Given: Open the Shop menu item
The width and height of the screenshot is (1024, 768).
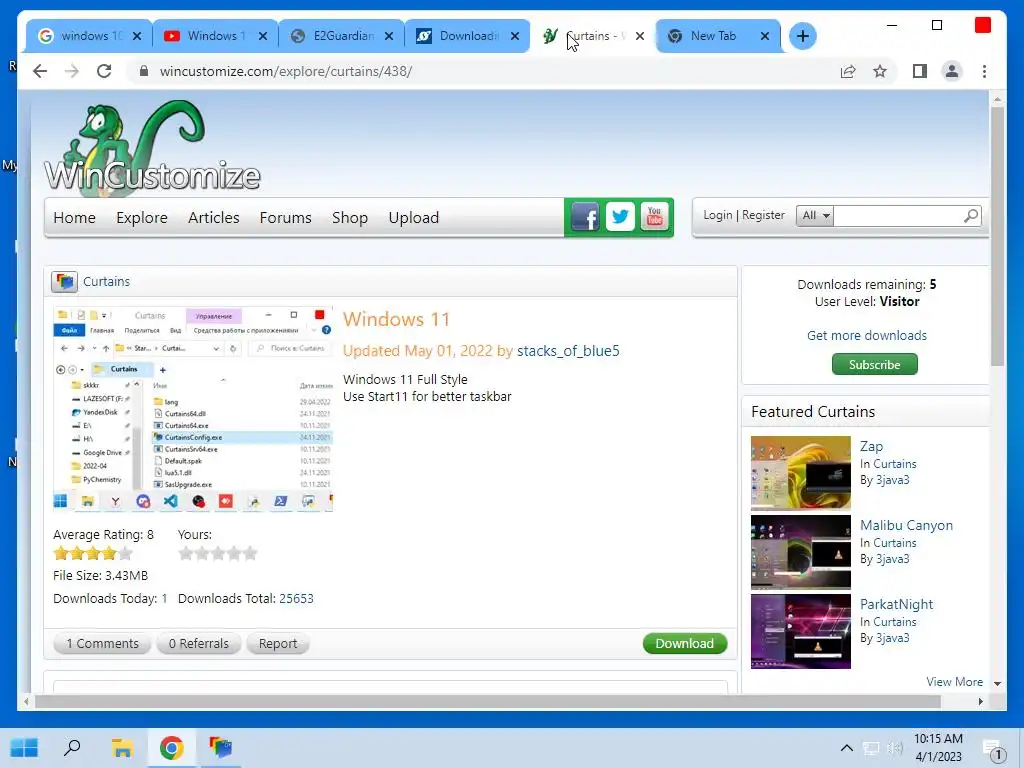Looking at the screenshot, I should (349, 217).
